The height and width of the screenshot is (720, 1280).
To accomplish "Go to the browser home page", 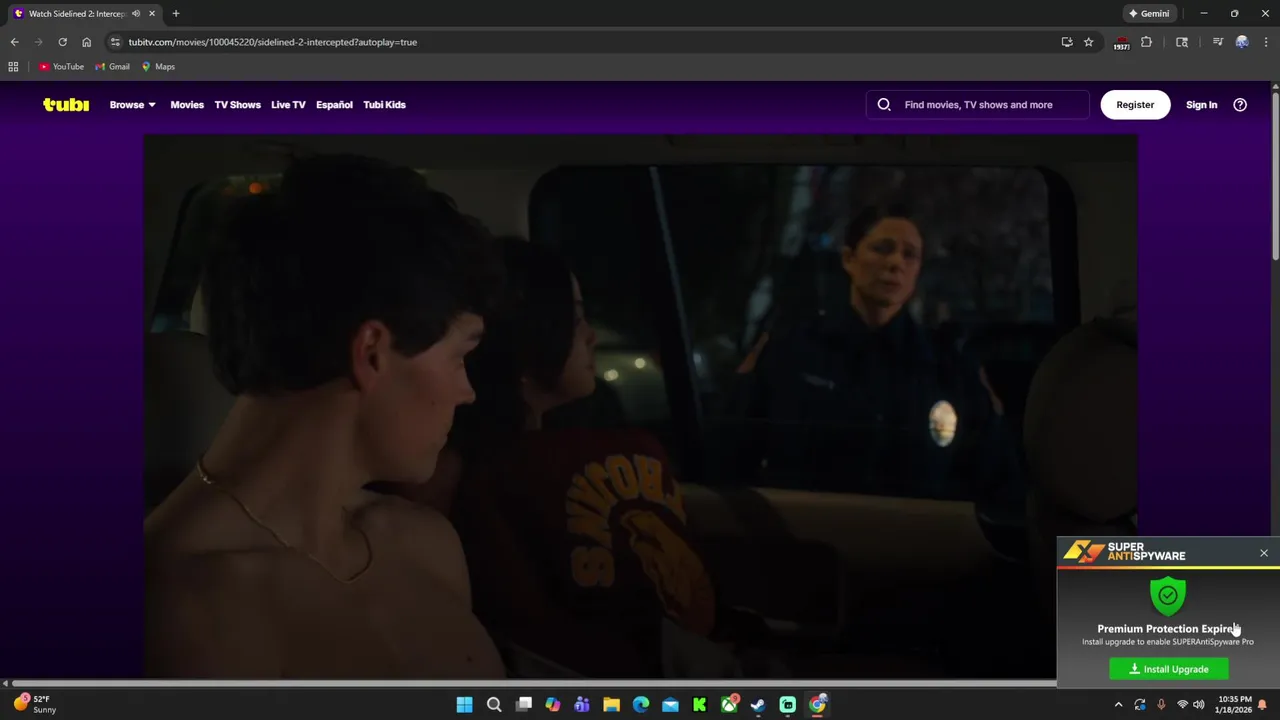I will pos(86,42).
